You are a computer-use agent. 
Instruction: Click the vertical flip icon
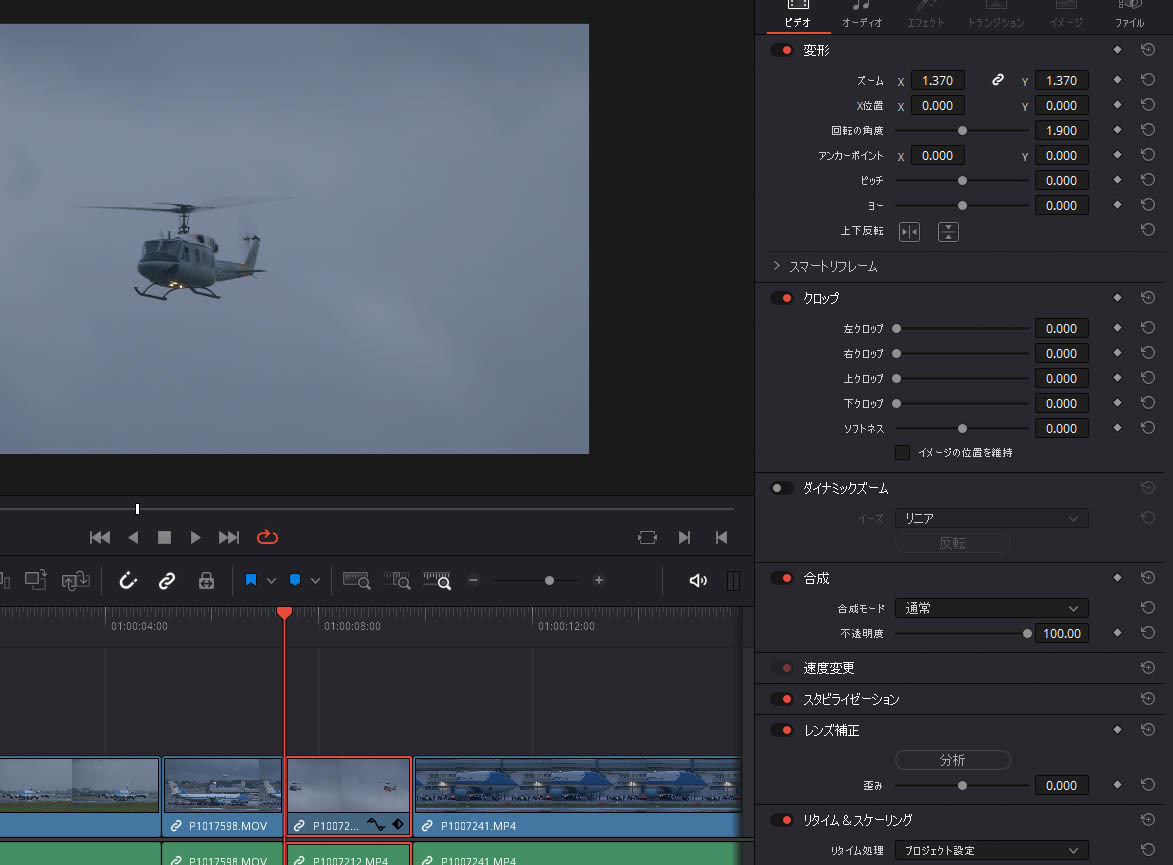(948, 231)
